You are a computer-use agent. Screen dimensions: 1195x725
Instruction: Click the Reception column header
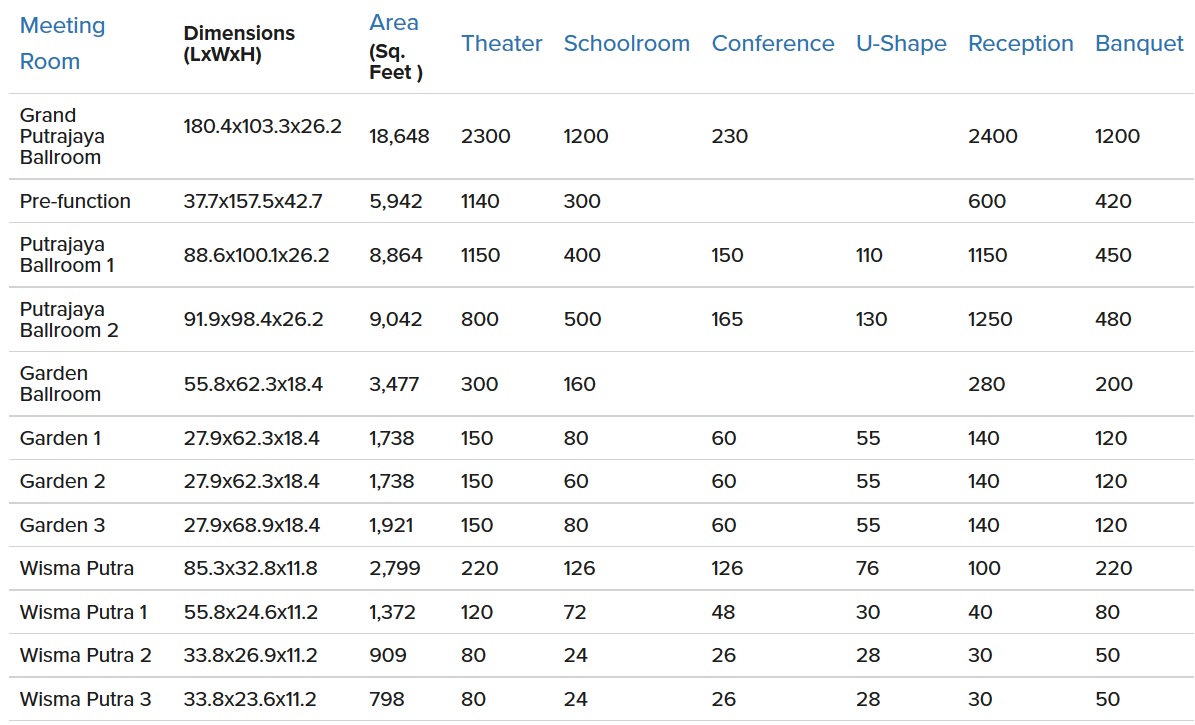[1020, 44]
